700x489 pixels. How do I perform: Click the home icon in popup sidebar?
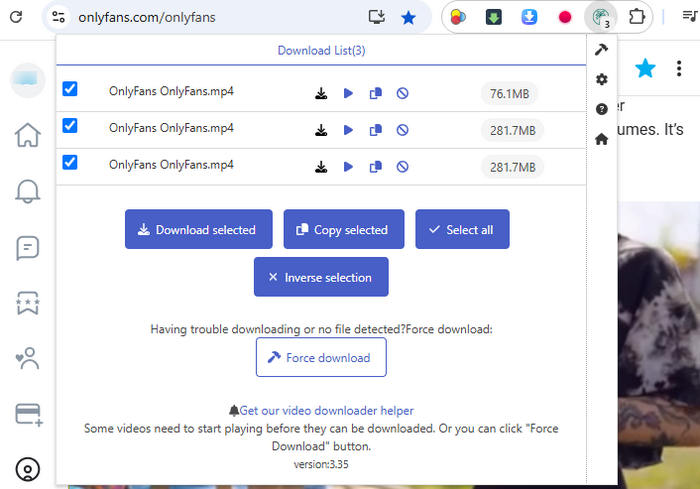601,139
